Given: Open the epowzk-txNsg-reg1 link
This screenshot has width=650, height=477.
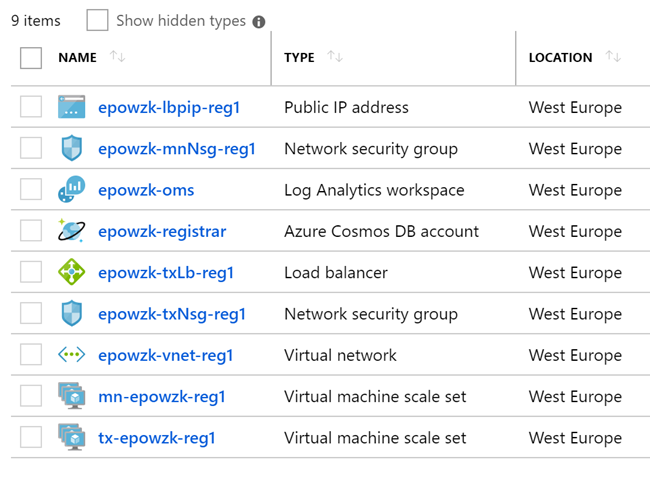Looking at the screenshot, I should [x=172, y=314].
